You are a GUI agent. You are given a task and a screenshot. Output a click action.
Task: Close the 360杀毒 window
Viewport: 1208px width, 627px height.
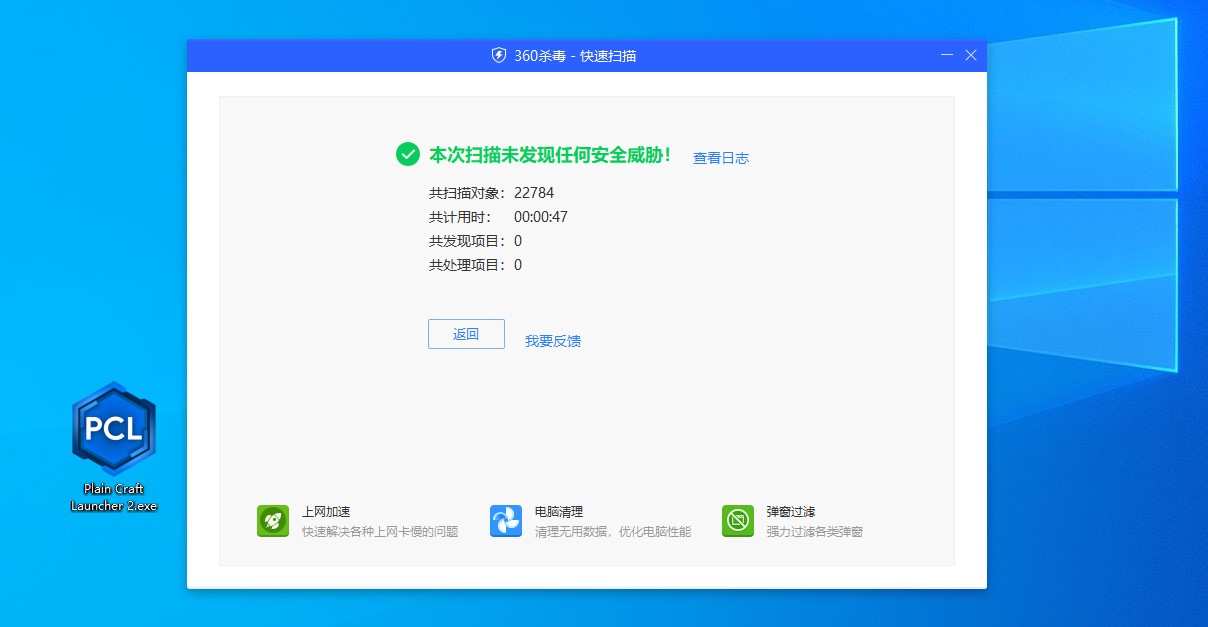tap(971, 55)
